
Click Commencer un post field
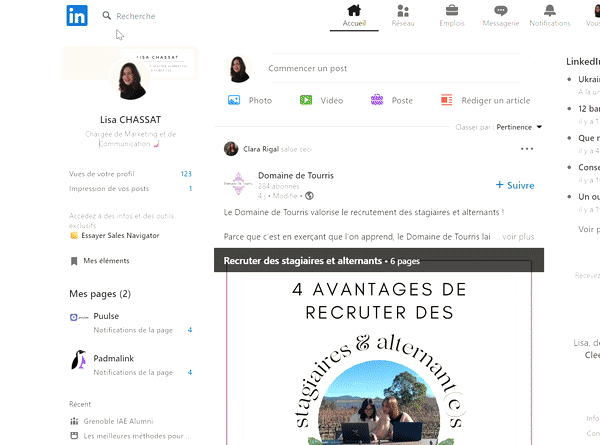click(397, 68)
